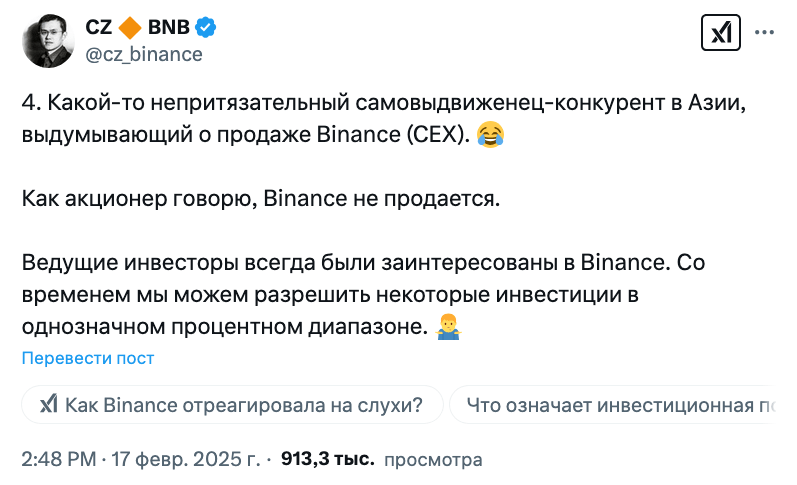The height and width of the screenshot is (485, 797).
Task: Click the orange BNB diamond icon
Action: (130, 28)
